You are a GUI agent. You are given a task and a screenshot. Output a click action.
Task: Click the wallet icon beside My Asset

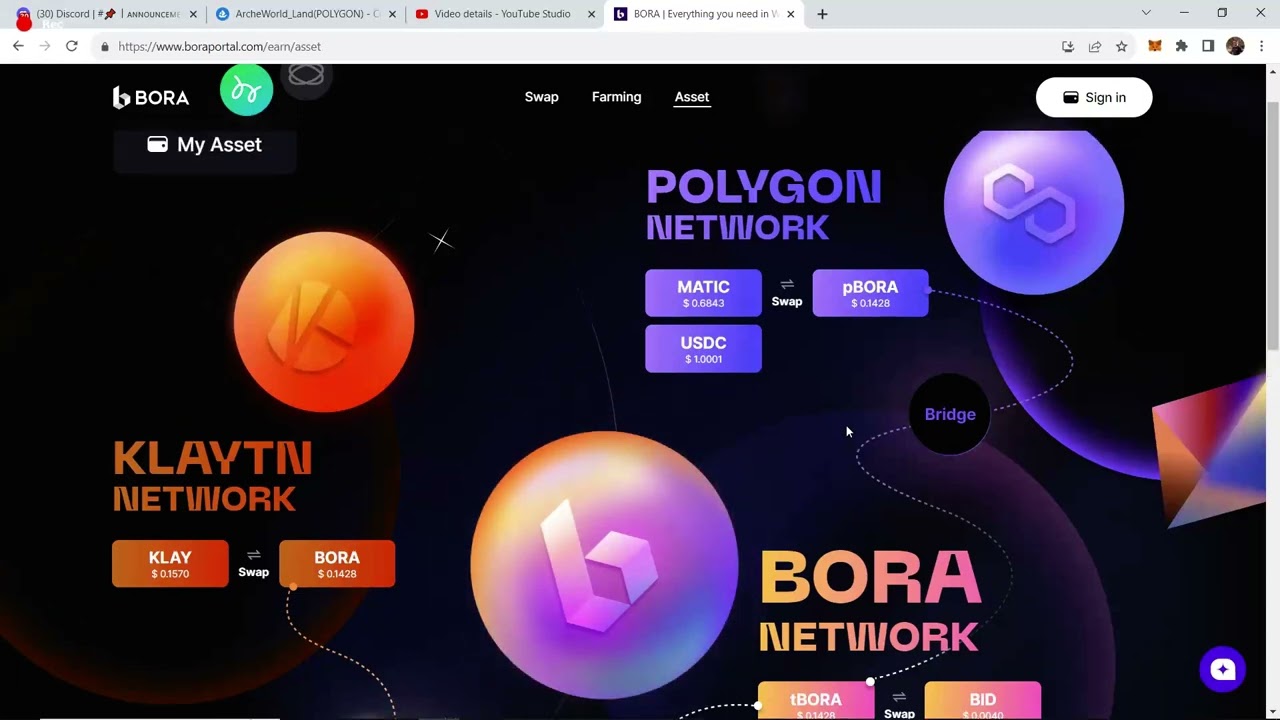(x=157, y=144)
